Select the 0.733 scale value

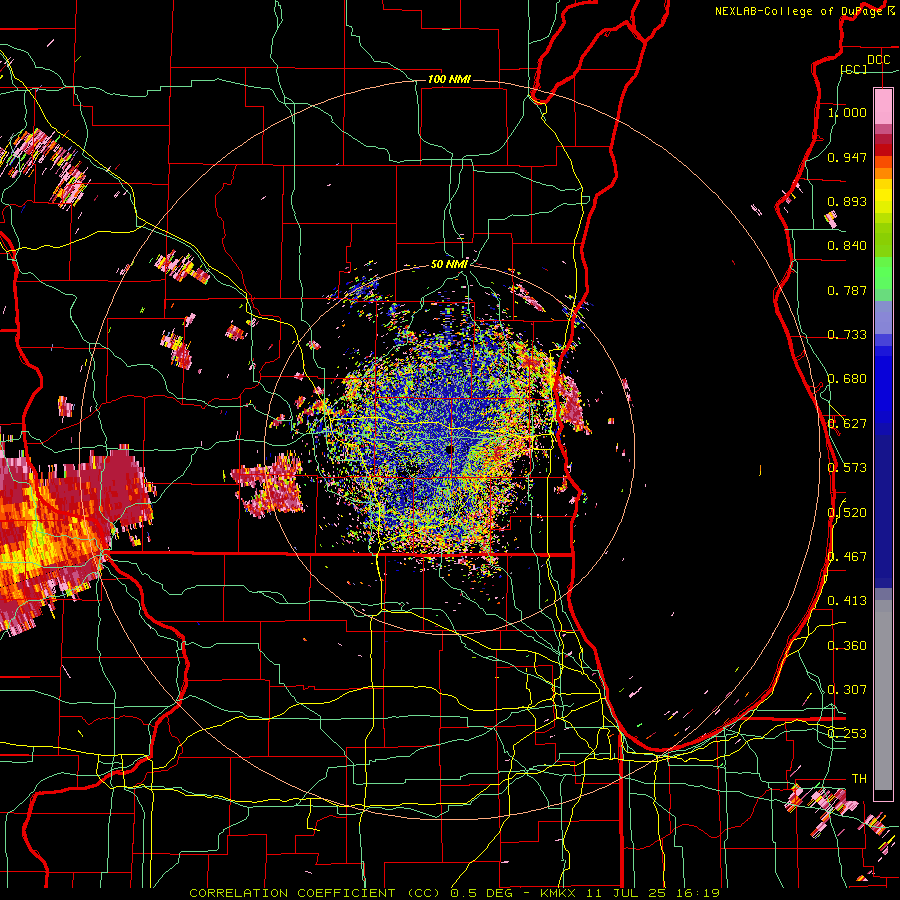tap(847, 335)
